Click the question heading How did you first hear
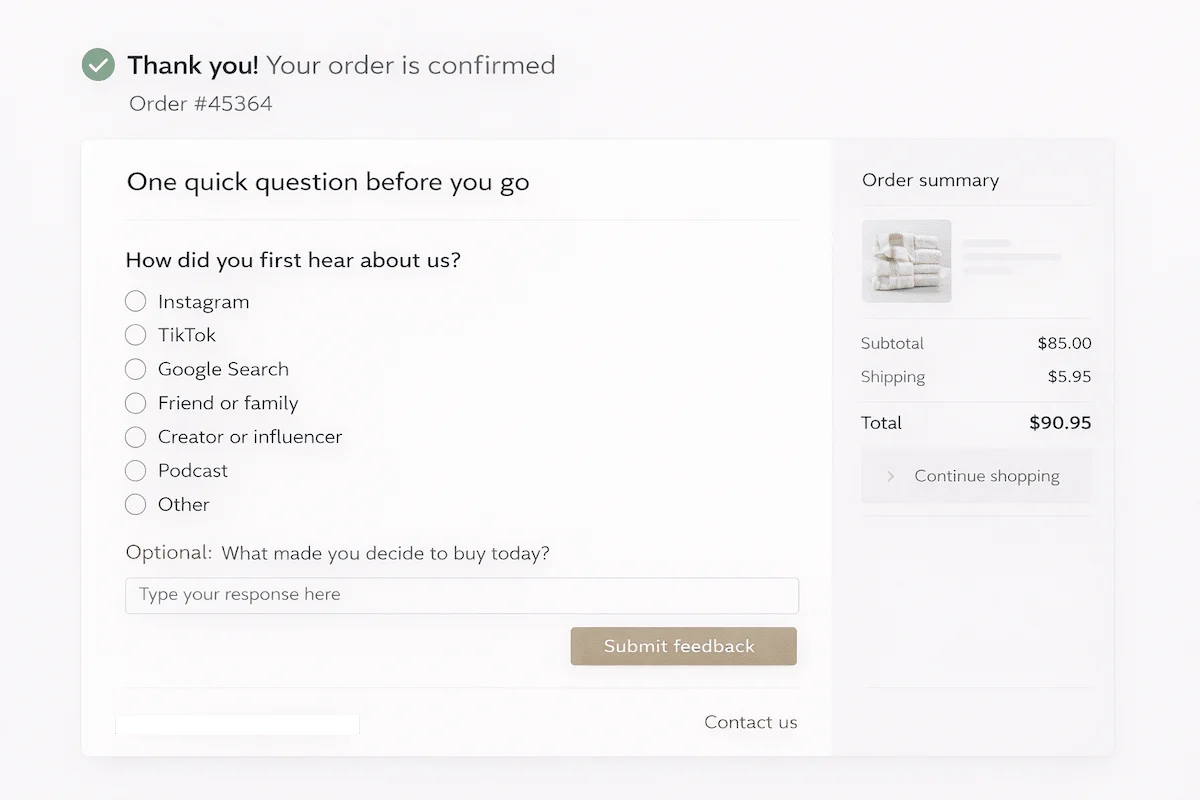The width and height of the screenshot is (1200, 800). tap(293, 260)
